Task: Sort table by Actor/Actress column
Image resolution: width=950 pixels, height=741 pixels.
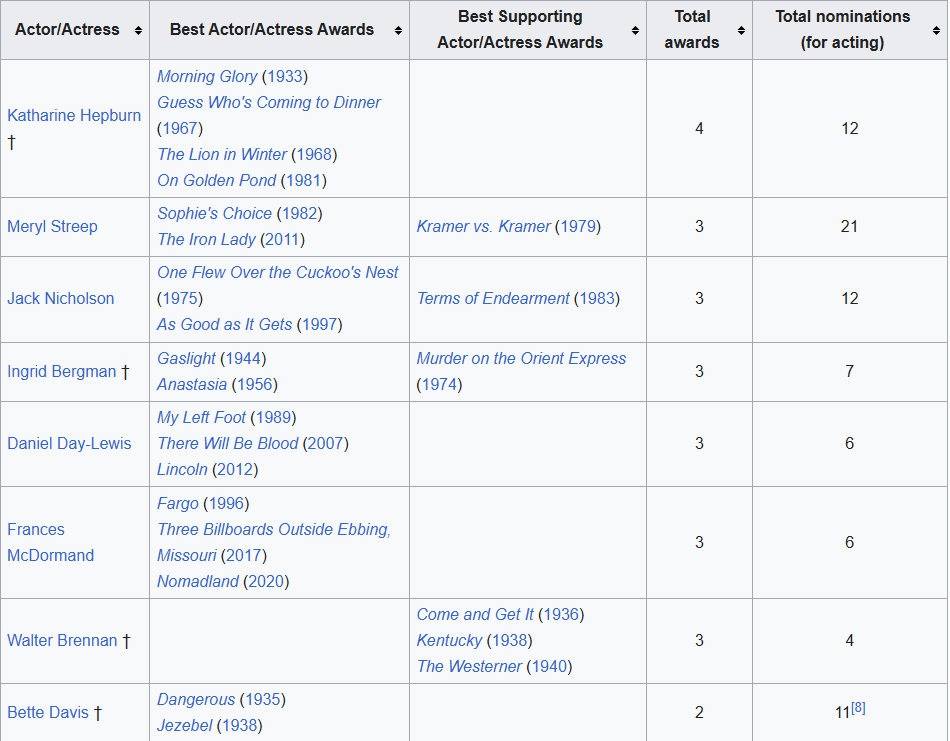Action: click(138, 30)
